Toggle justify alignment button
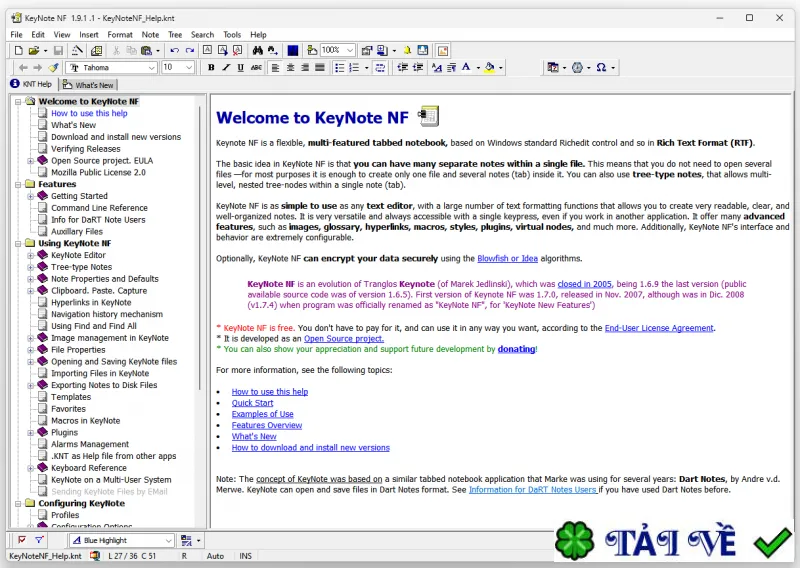Screen dimensions: 800x568 (320, 67)
